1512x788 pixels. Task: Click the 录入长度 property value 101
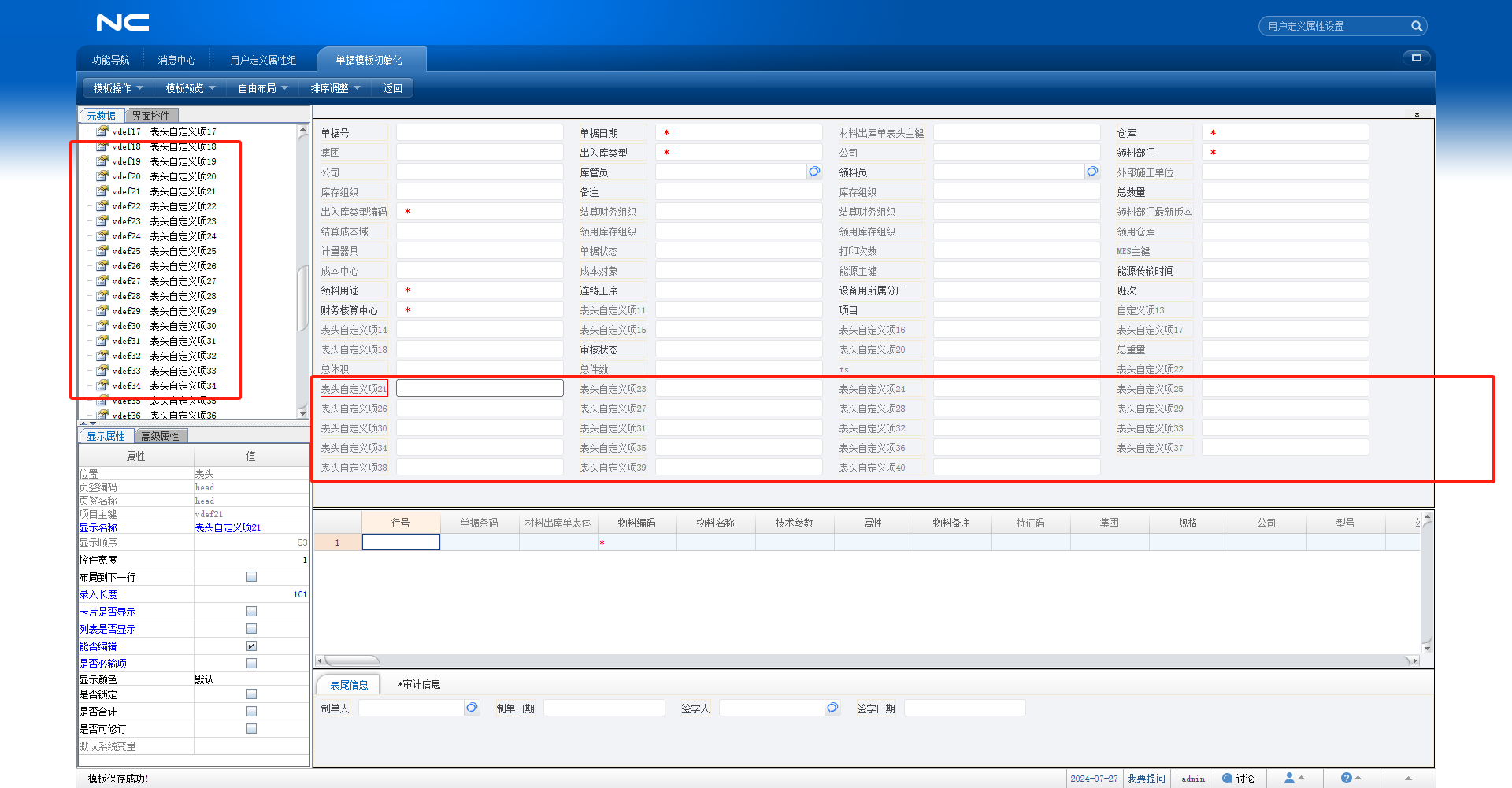pyautogui.click(x=300, y=594)
